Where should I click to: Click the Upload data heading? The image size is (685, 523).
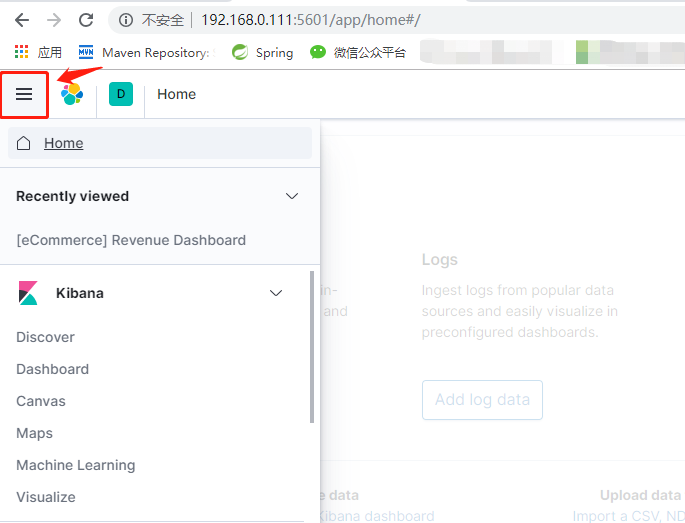[640, 495]
